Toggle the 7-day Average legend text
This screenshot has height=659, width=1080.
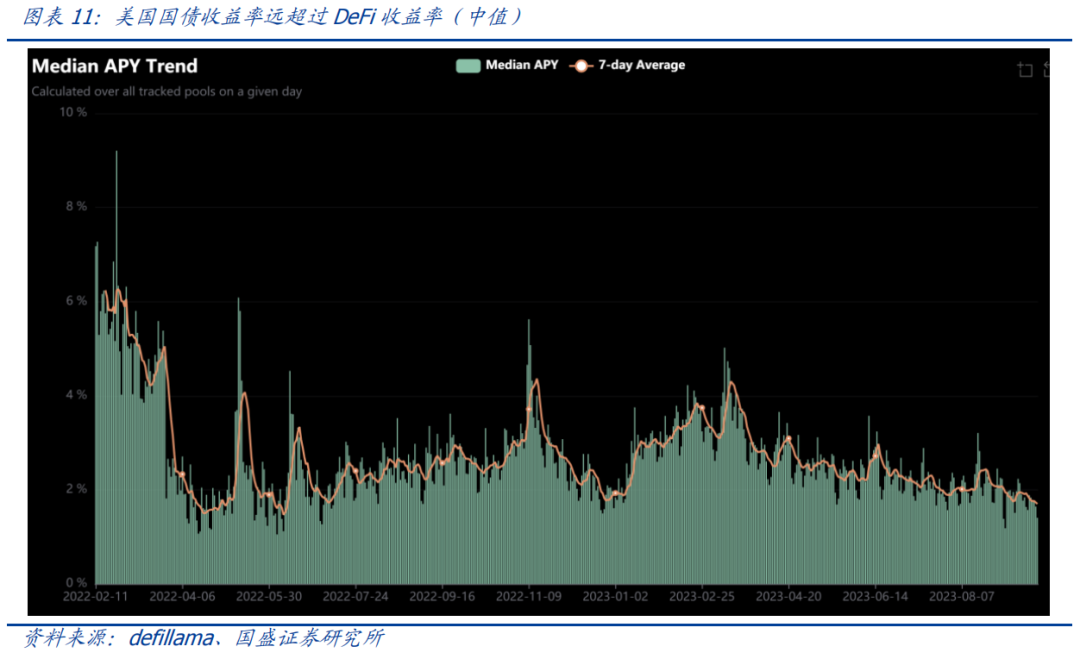(641, 65)
